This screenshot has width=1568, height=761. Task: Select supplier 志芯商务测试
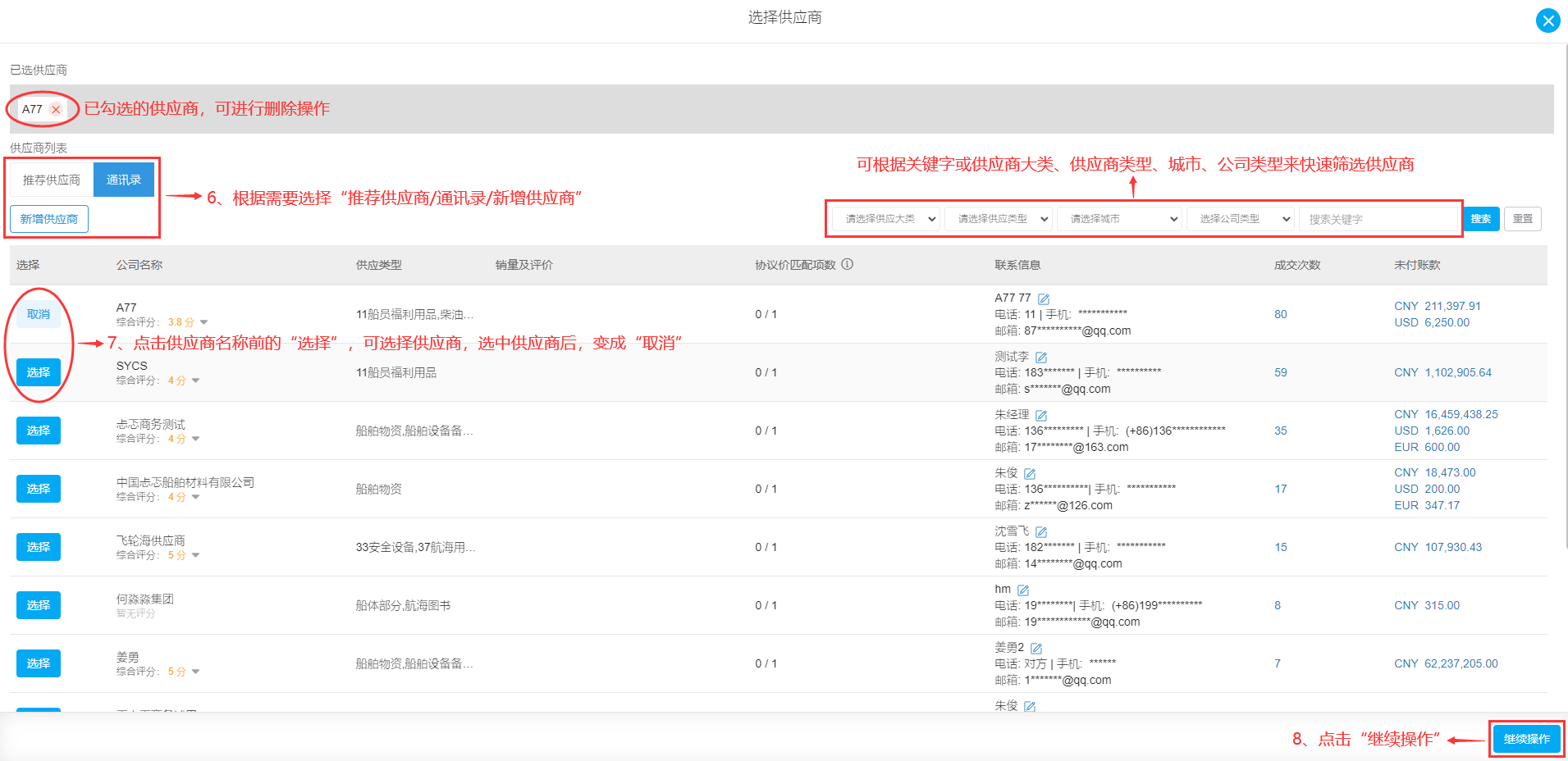click(x=39, y=431)
